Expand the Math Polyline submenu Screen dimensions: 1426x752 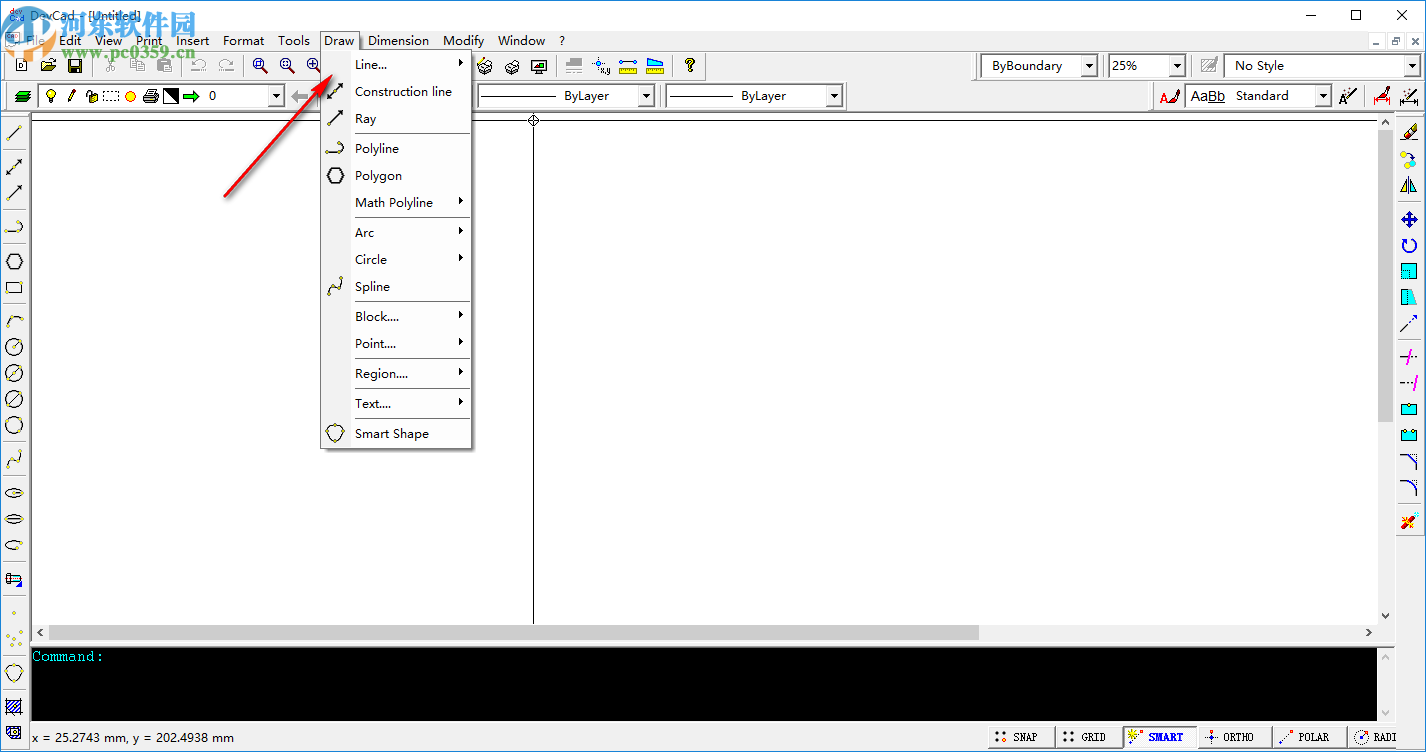tap(396, 202)
